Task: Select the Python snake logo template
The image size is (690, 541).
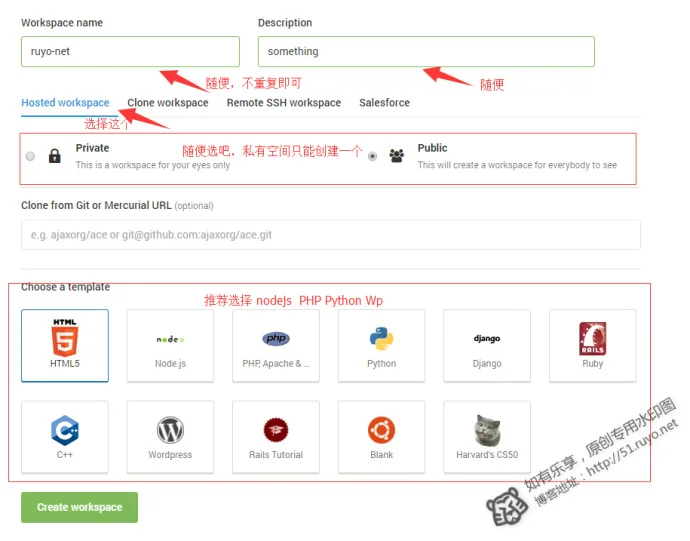Action: 382,339
